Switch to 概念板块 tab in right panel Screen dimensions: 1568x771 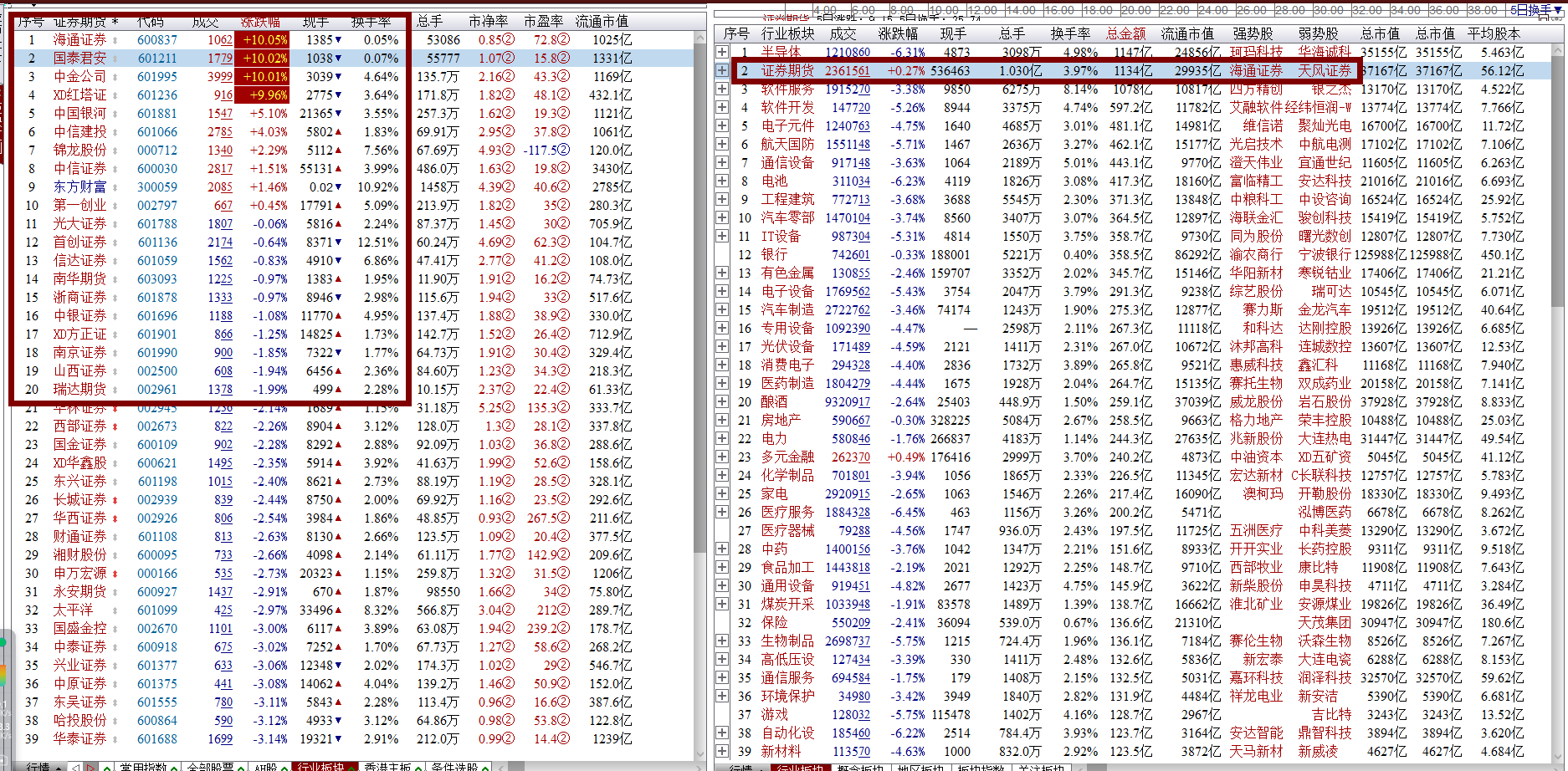[x=861, y=767]
